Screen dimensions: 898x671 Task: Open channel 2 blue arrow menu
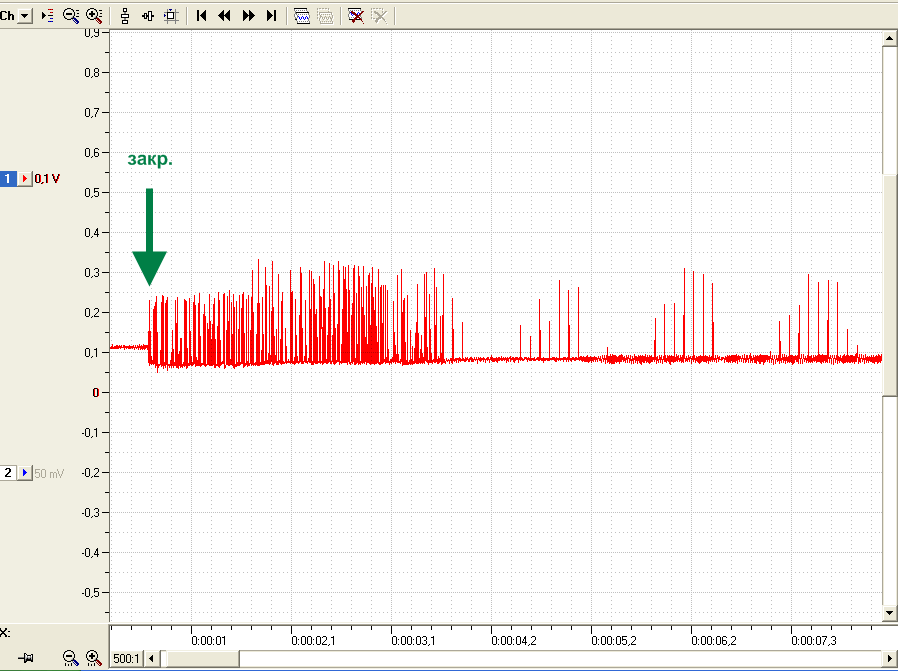coord(25,473)
